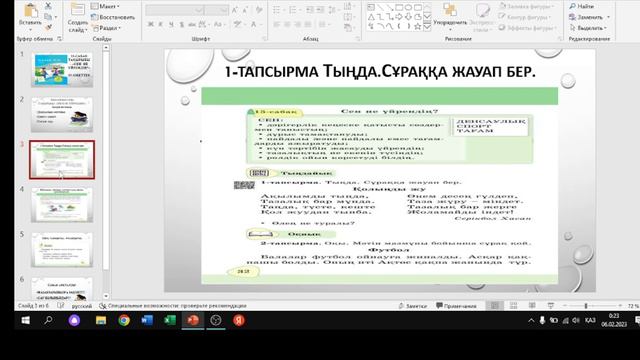Screen dimensions: 640x360
Task: Click Найти magnifier in editing group
Action: coord(573,6)
